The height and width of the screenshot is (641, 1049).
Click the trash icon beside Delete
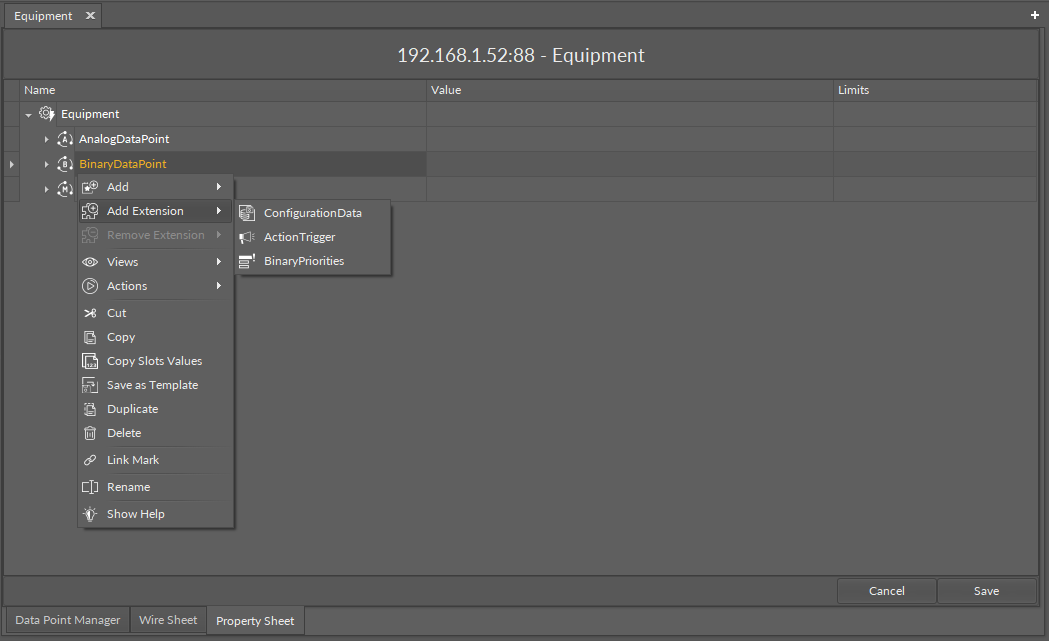point(90,433)
